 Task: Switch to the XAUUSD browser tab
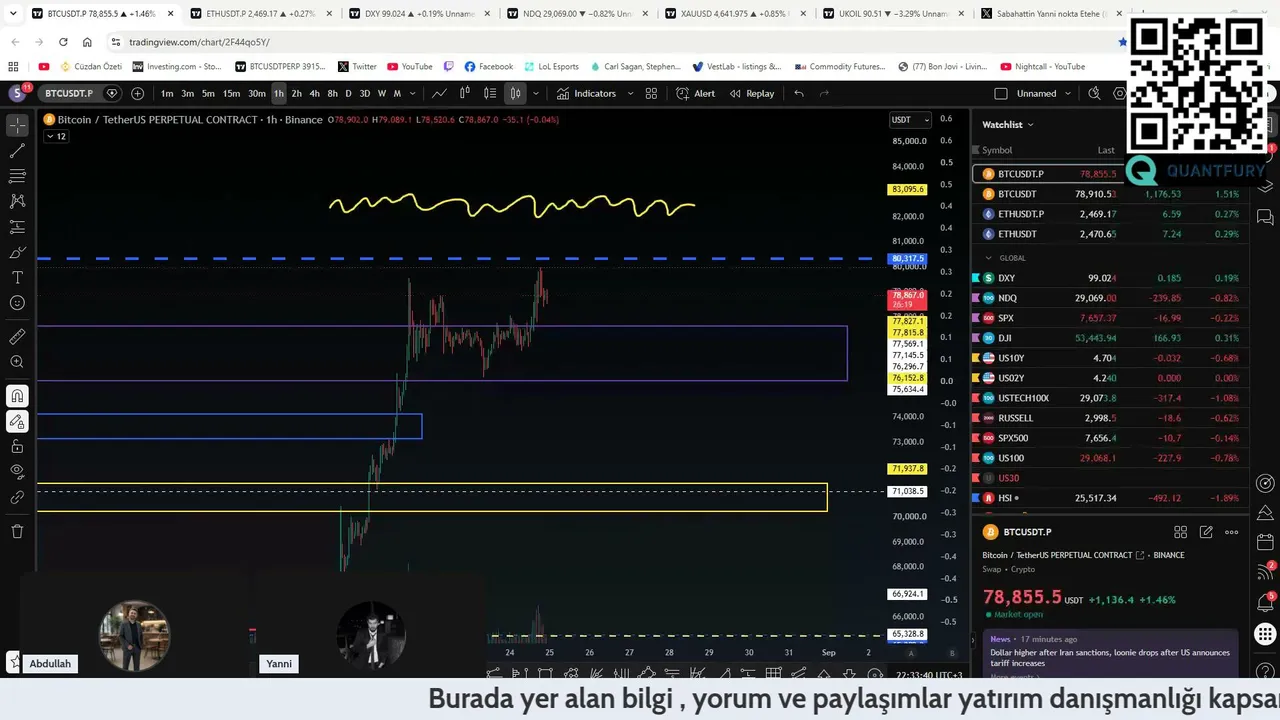pyautogui.click(x=736, y=14)
